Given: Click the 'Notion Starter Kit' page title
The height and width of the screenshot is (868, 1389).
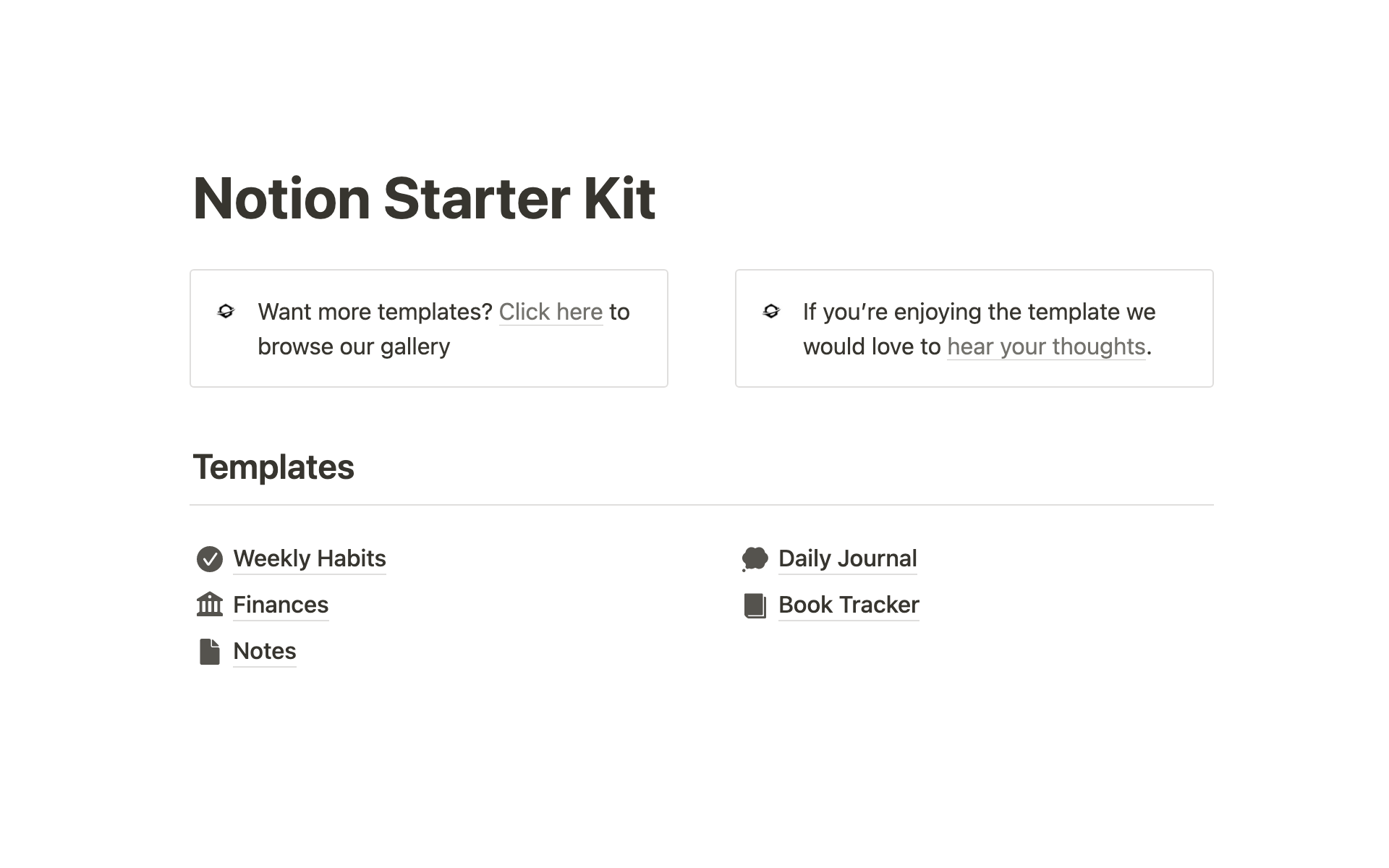Looking at the screenshot, I should click(425, 198).
